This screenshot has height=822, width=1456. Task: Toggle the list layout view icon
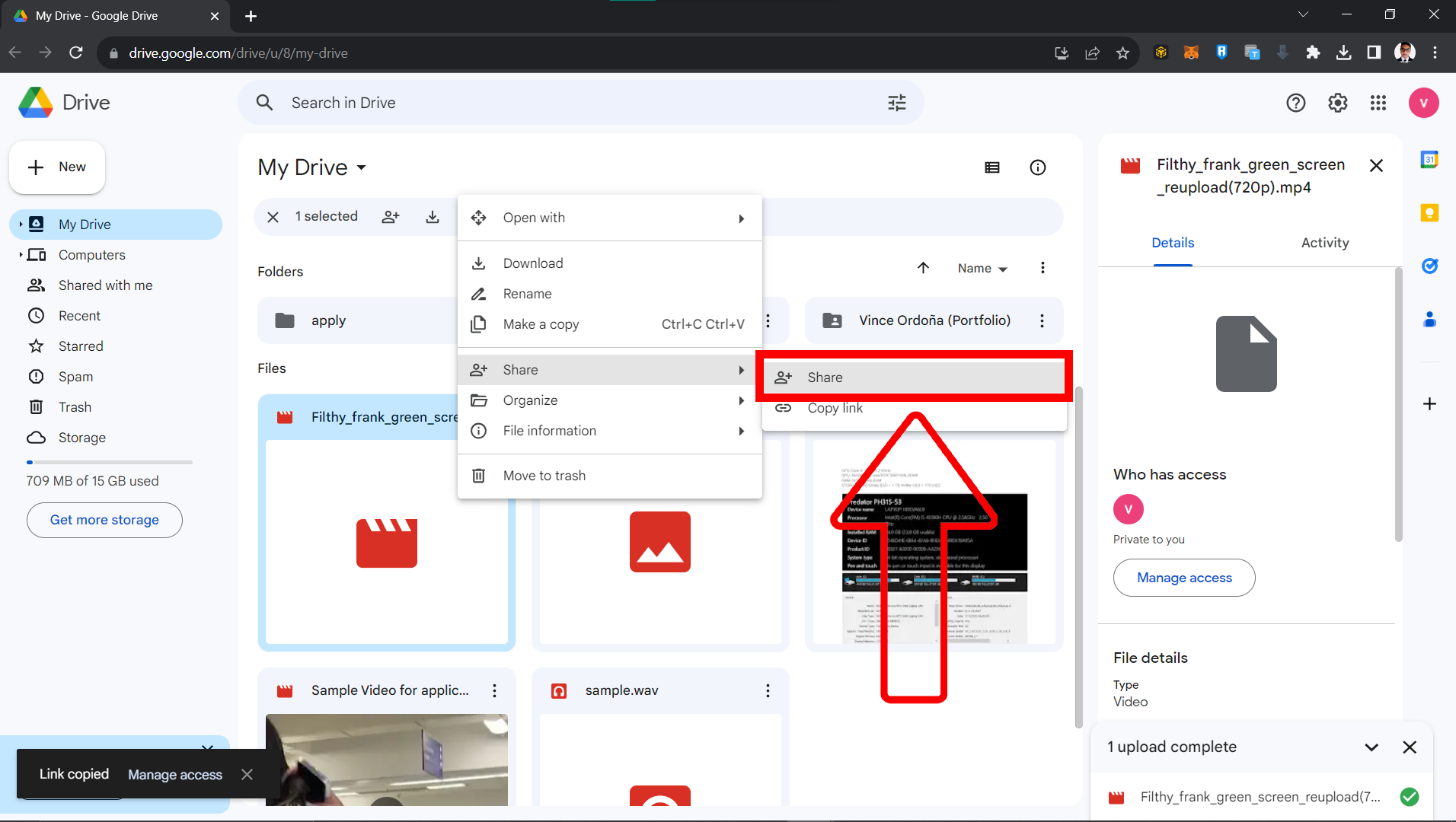[991, 167]
